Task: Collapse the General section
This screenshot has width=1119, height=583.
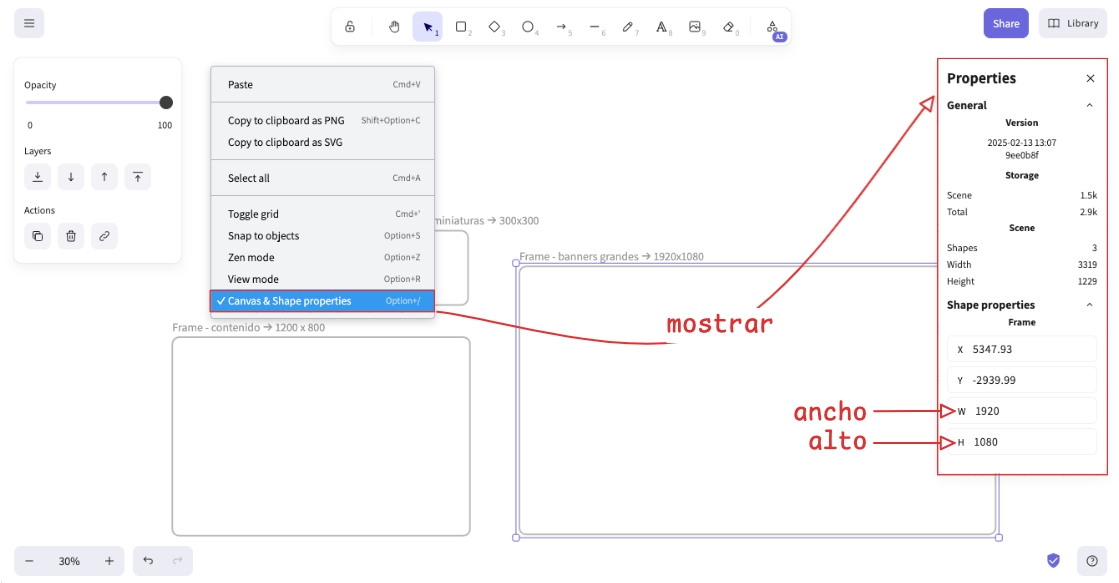Action: (1089, 105)
